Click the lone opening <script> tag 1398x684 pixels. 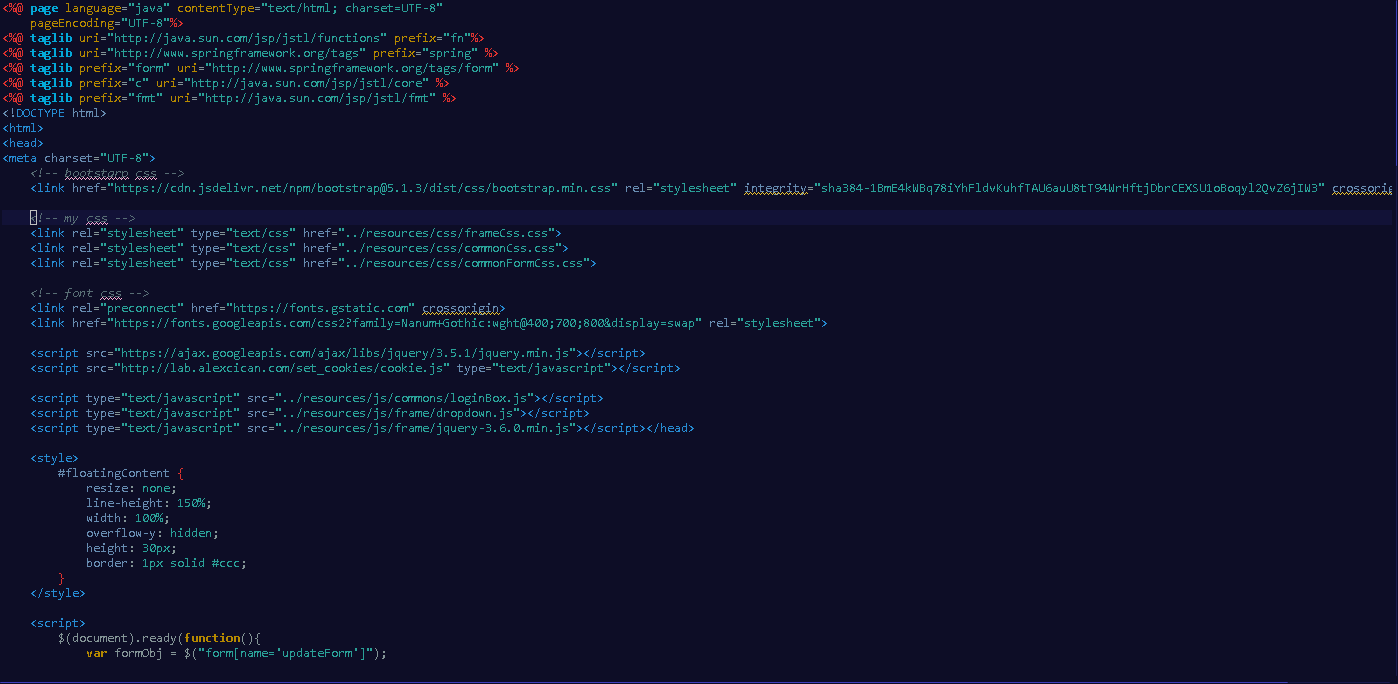58,623
